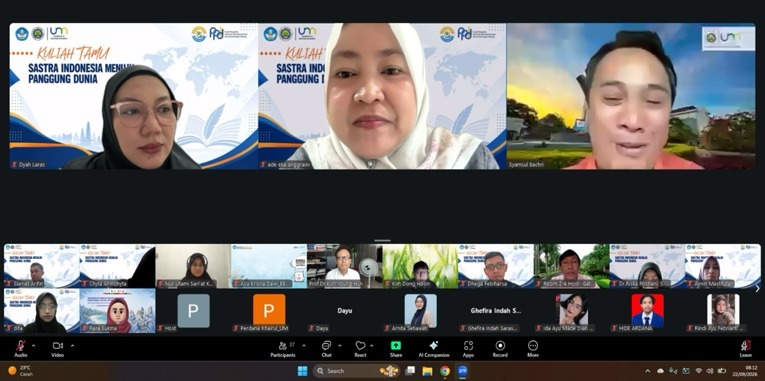Toggle the camera with the Video button
This screenshot has width=765, height=381.
tap(58, 348)
